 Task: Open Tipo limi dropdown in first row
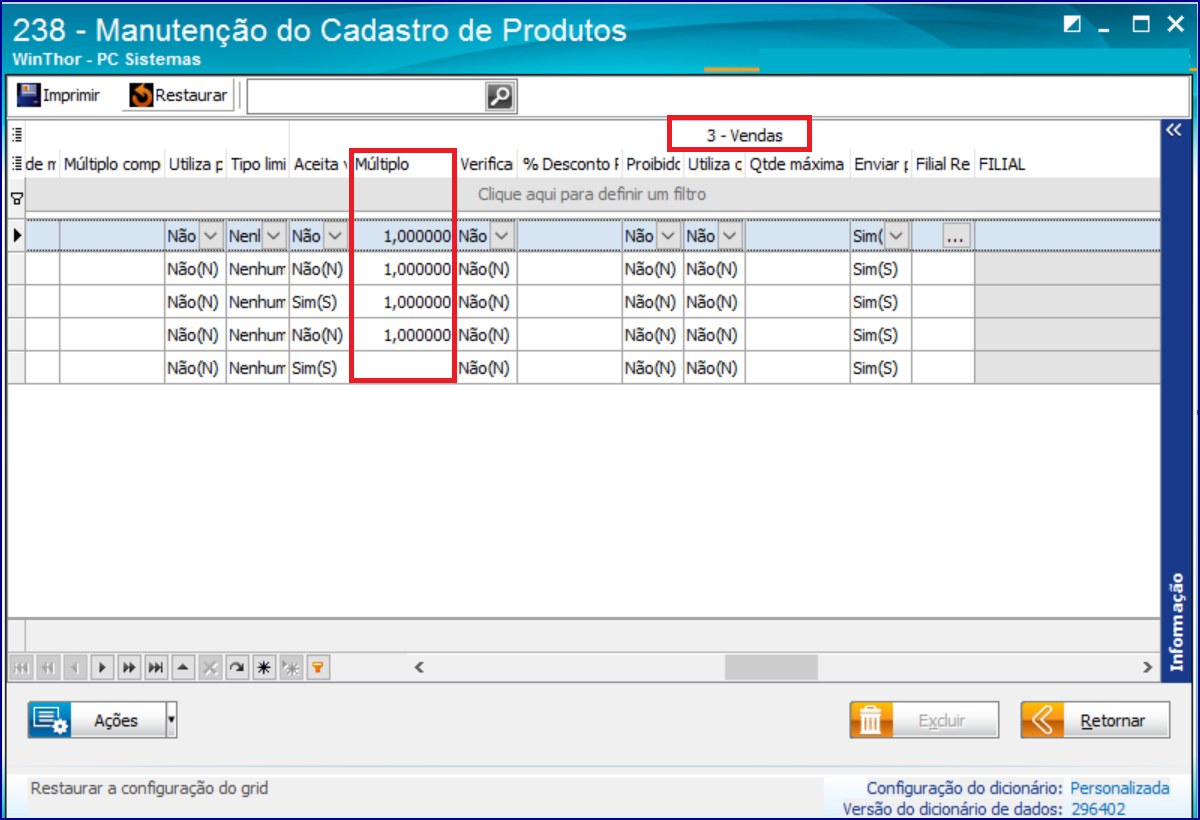(x=274, y=235)
